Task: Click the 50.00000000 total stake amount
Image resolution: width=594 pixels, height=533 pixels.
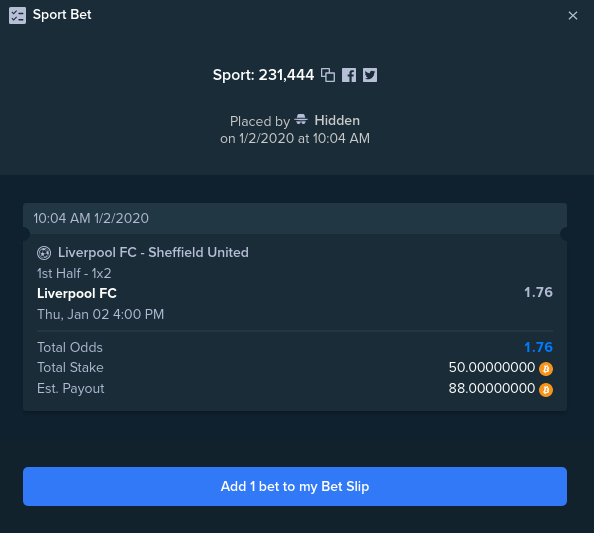Action: [492, 367]
